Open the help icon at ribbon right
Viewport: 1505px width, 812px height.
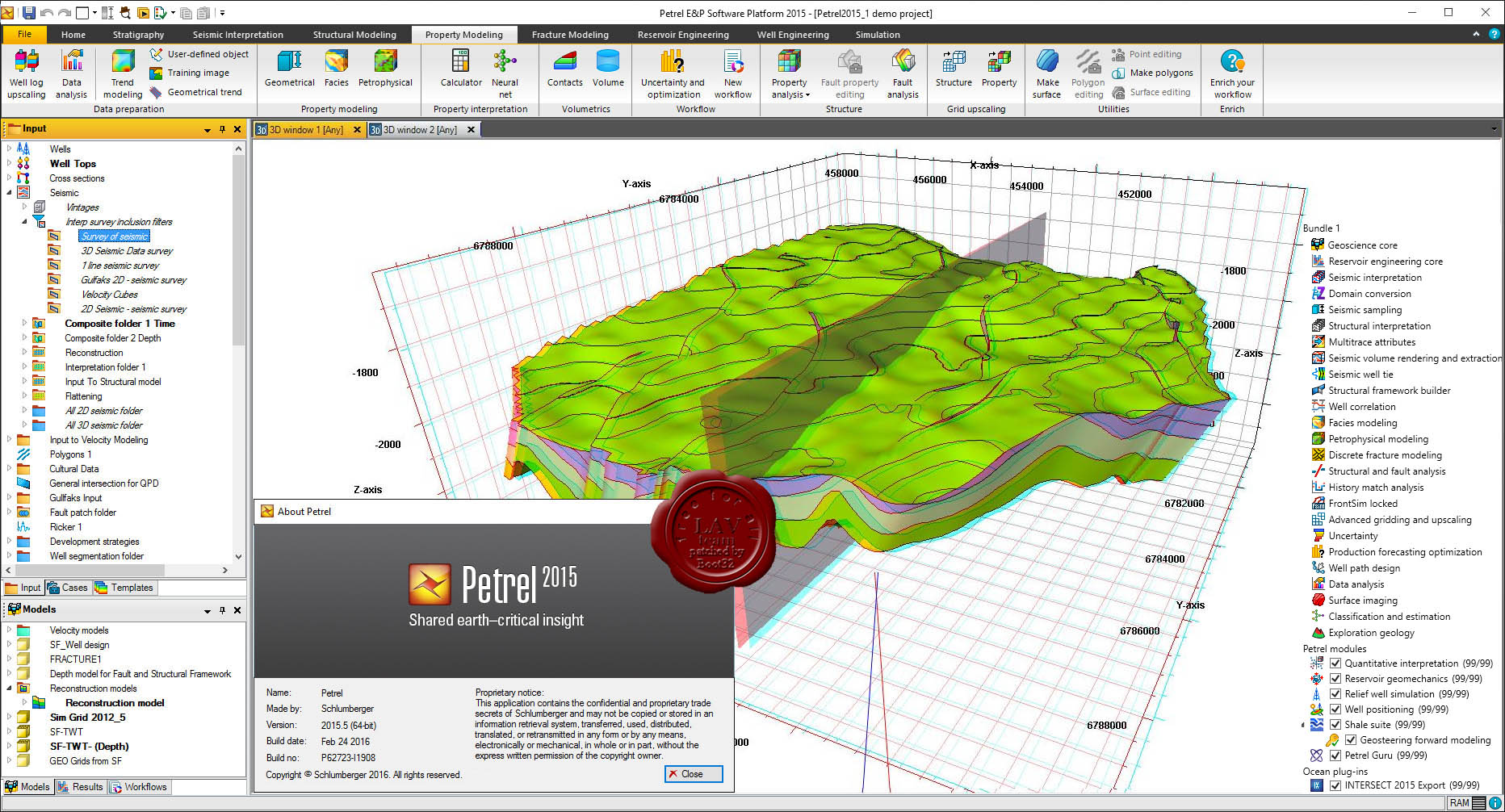[1495, 34]
